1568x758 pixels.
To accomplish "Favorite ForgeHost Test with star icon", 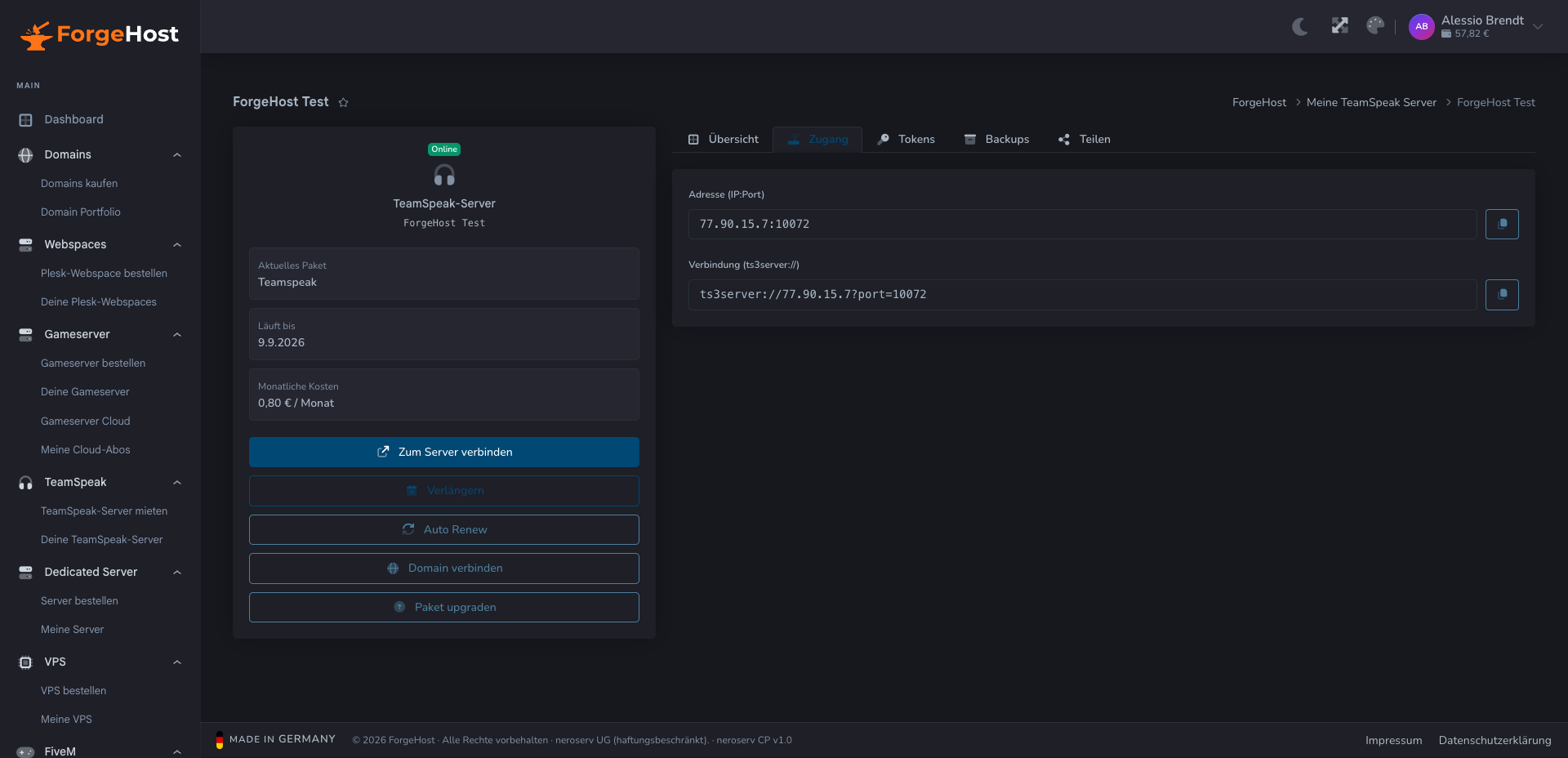I will coord(343,102).
